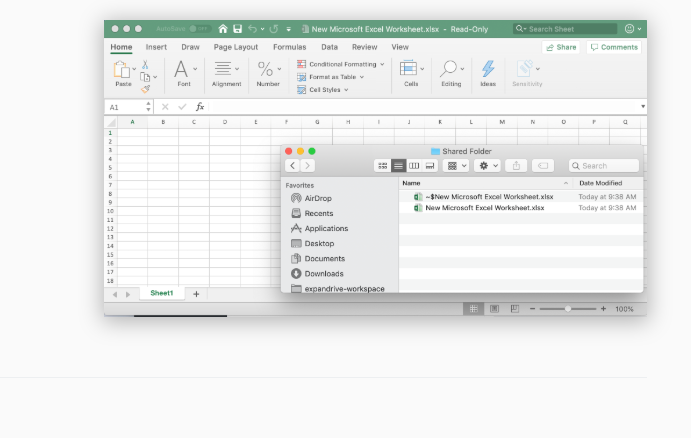This screenshot has width=691, height=438.
Task: Click the Finder share icon
Action: 516,166
